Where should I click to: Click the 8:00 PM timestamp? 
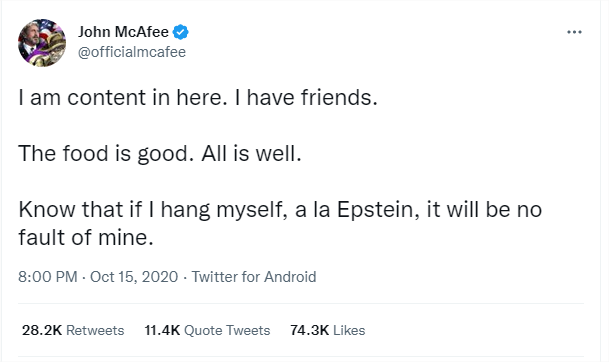(x=48, y=277)
